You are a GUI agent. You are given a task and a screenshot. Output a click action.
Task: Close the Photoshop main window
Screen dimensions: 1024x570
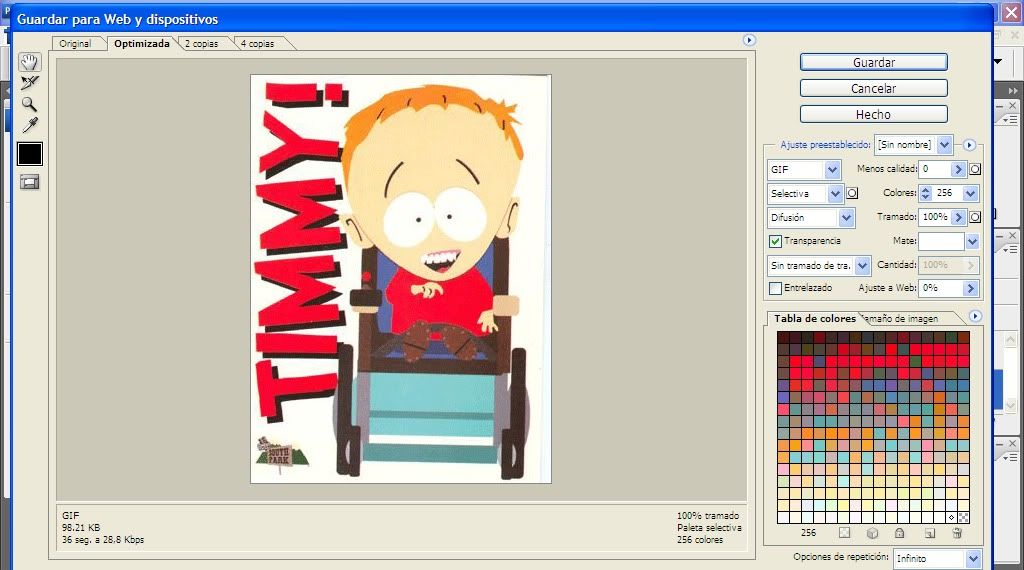tap(1012, 12)
